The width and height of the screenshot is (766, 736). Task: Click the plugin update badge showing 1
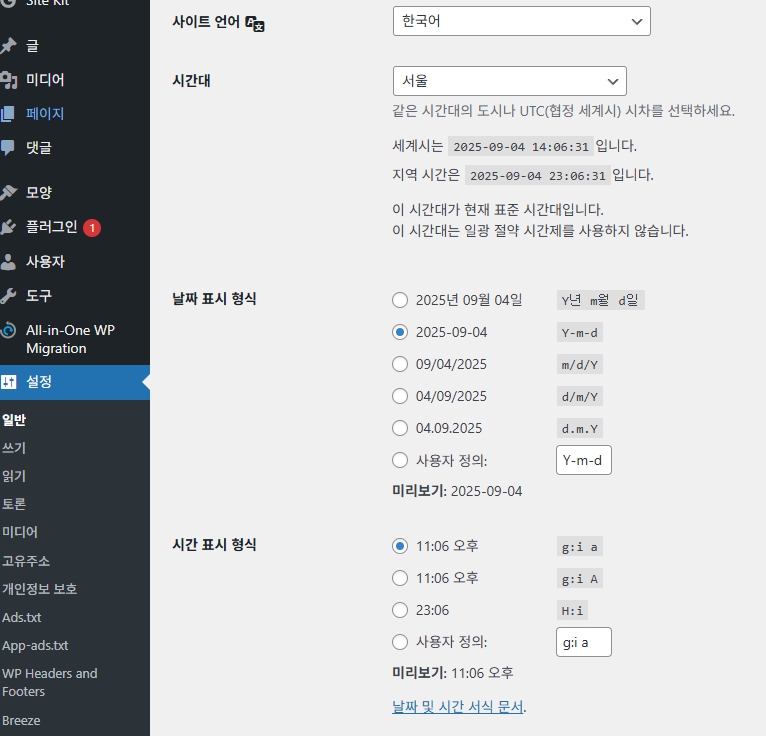point(92,228)
